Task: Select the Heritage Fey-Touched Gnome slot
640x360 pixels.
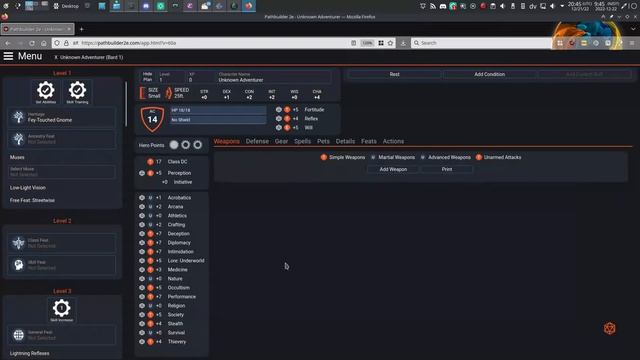Action: tap(62, 117)
